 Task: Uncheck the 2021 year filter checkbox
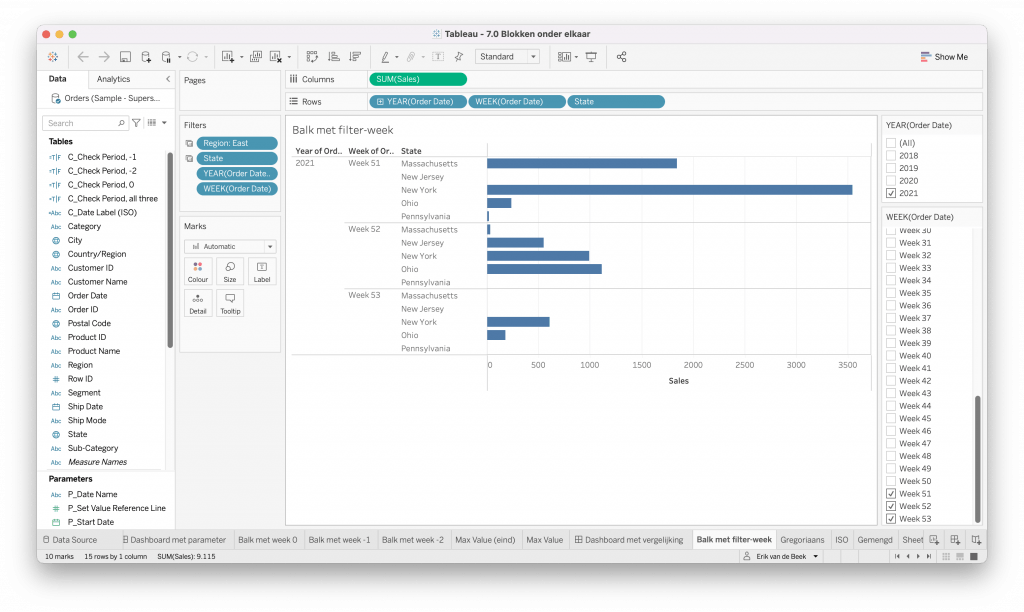[891, 193]
